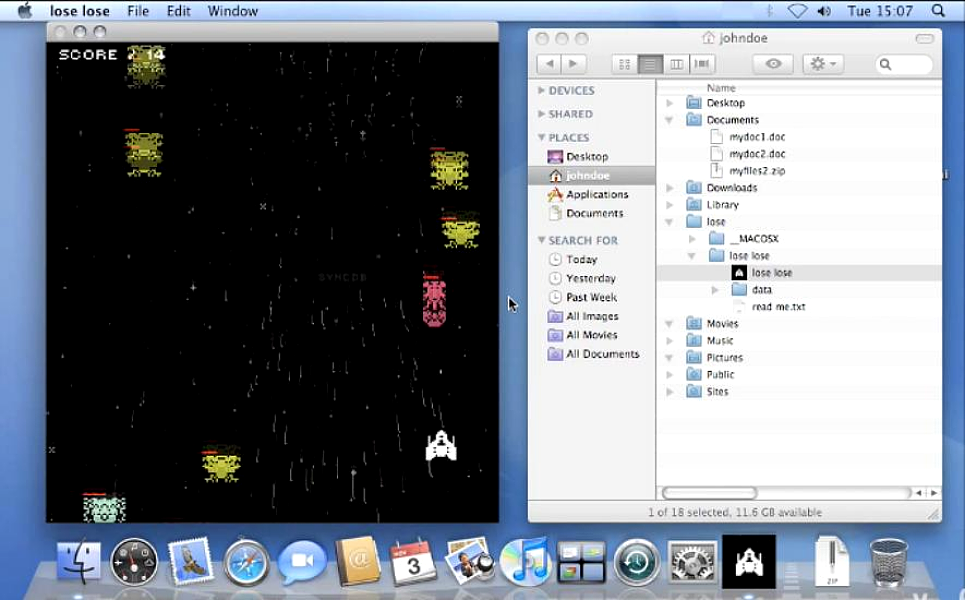Expand the Downloads folder disclosure triangle
The image size is (965, 600).
click(x=670, y=188)
